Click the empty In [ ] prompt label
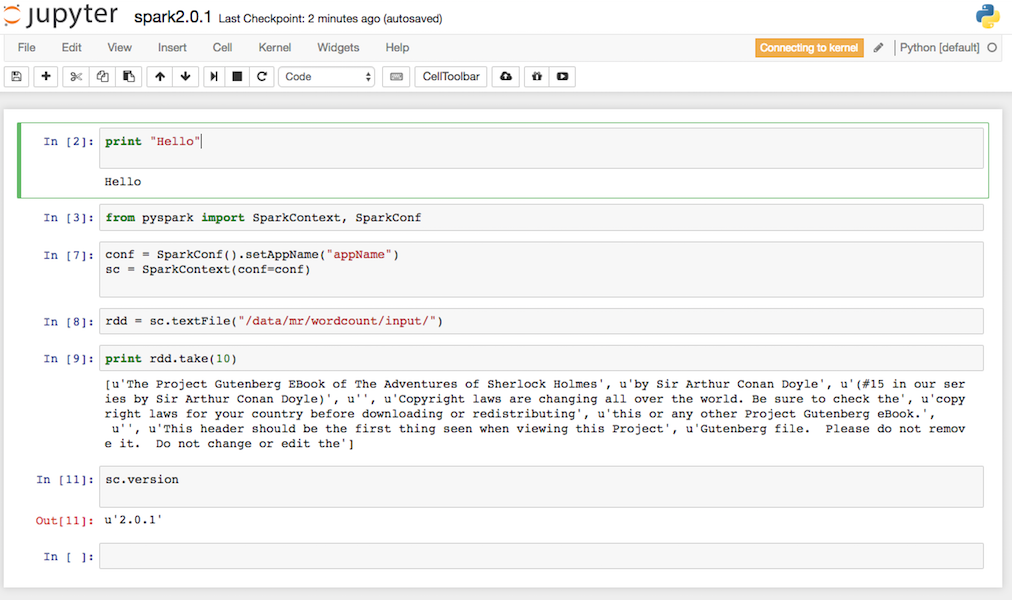 coord(68,557)
